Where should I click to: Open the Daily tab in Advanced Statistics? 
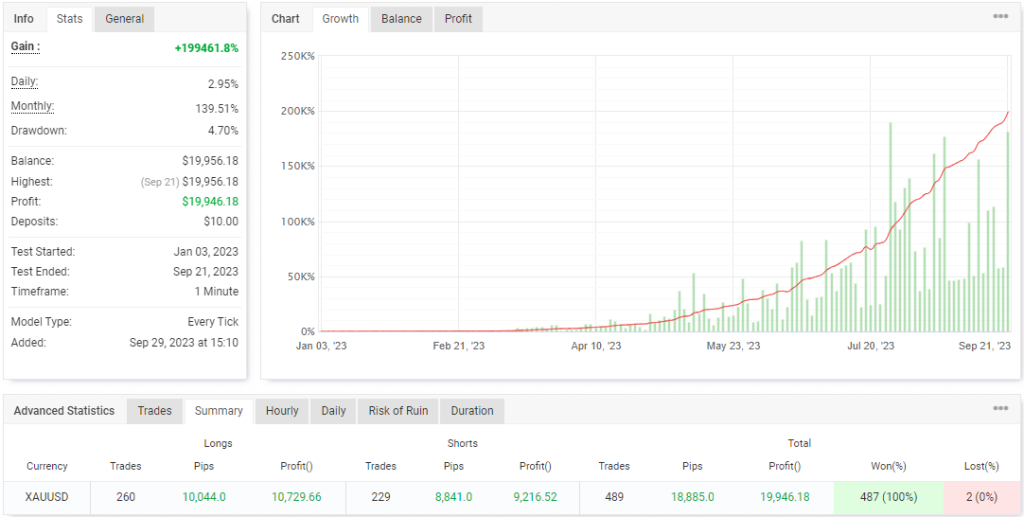pyautogui.click(x=333, y=411)
